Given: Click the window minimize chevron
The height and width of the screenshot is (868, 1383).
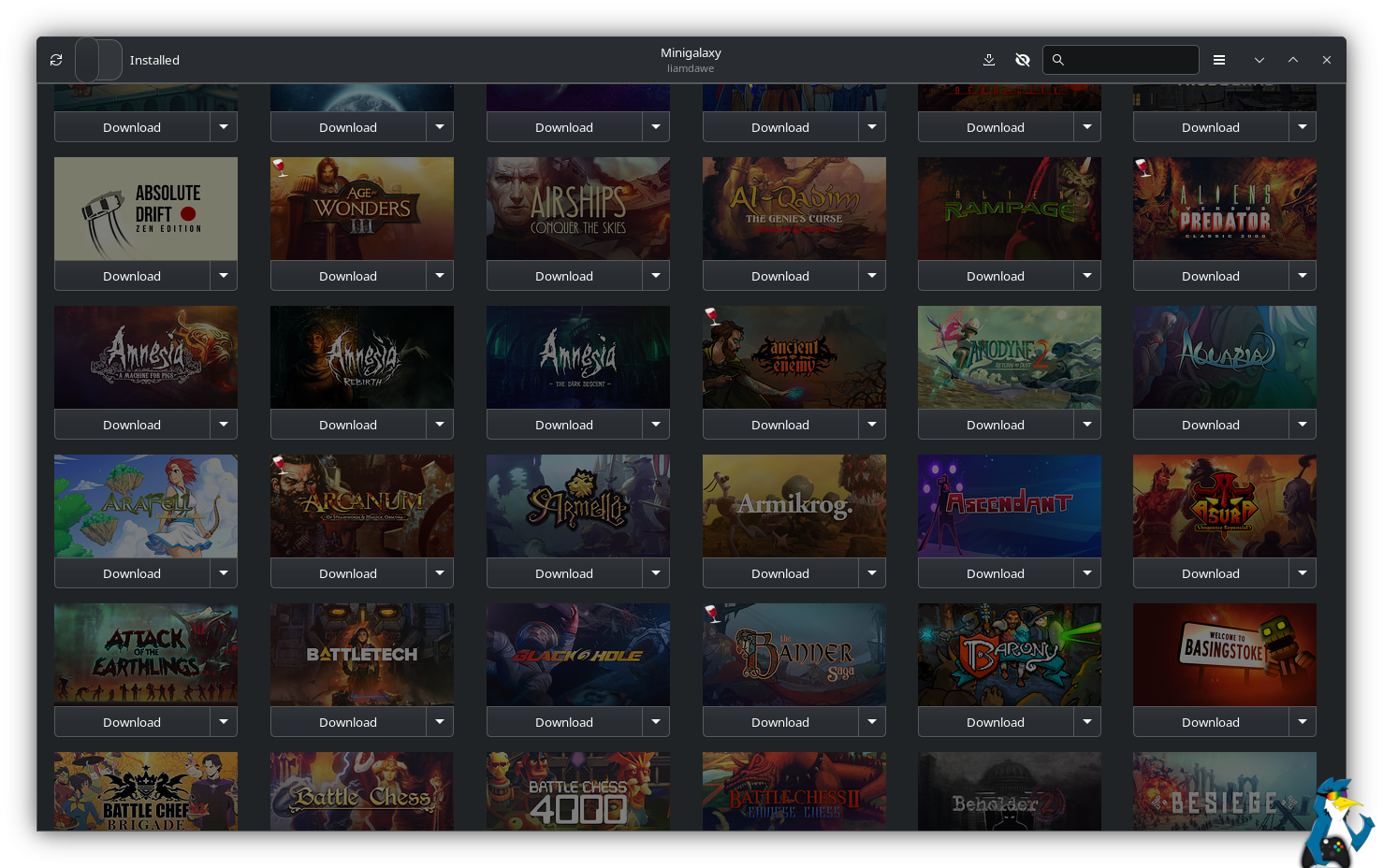Looking at the screenshot, I should click(x=1259, y=60).
